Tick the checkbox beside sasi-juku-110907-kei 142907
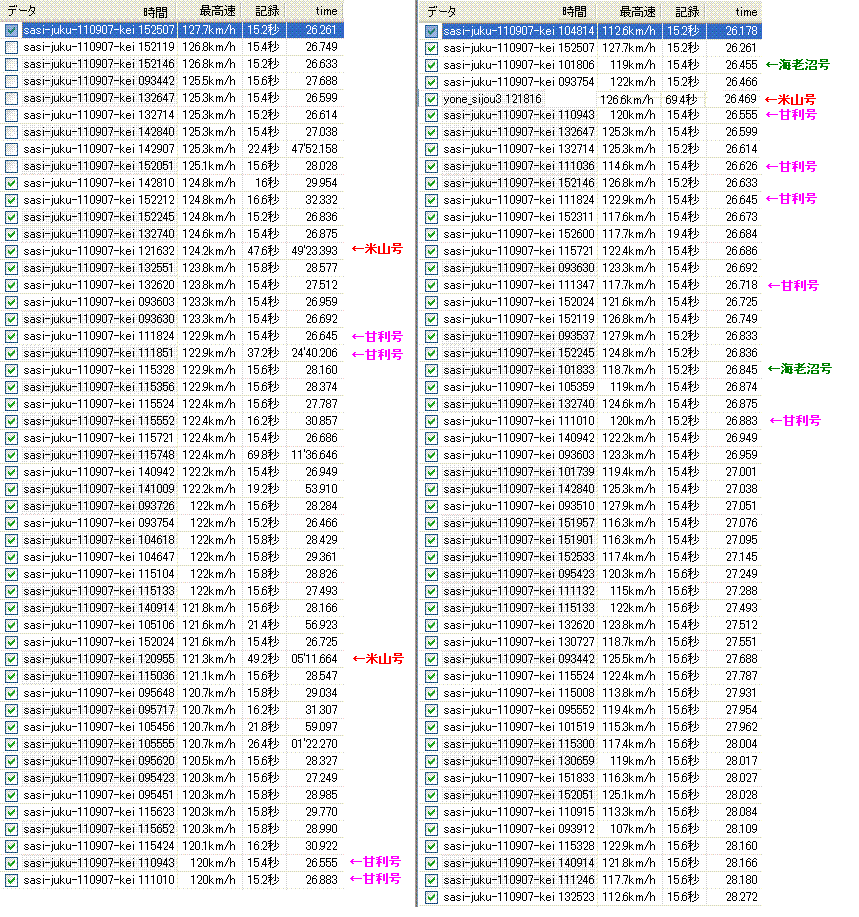The width and height of the screenshot is (859, 917). pyautogui.click(x=11, y=149)
